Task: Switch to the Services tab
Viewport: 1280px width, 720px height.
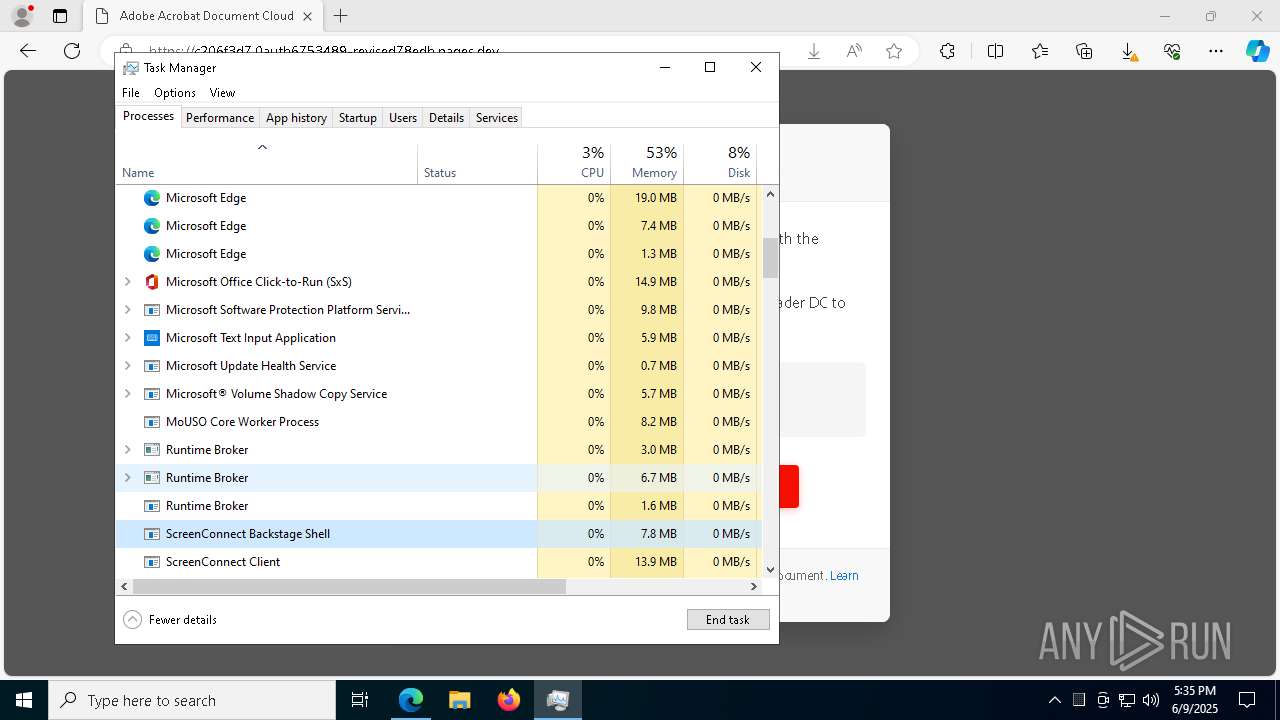Action: 497,118
